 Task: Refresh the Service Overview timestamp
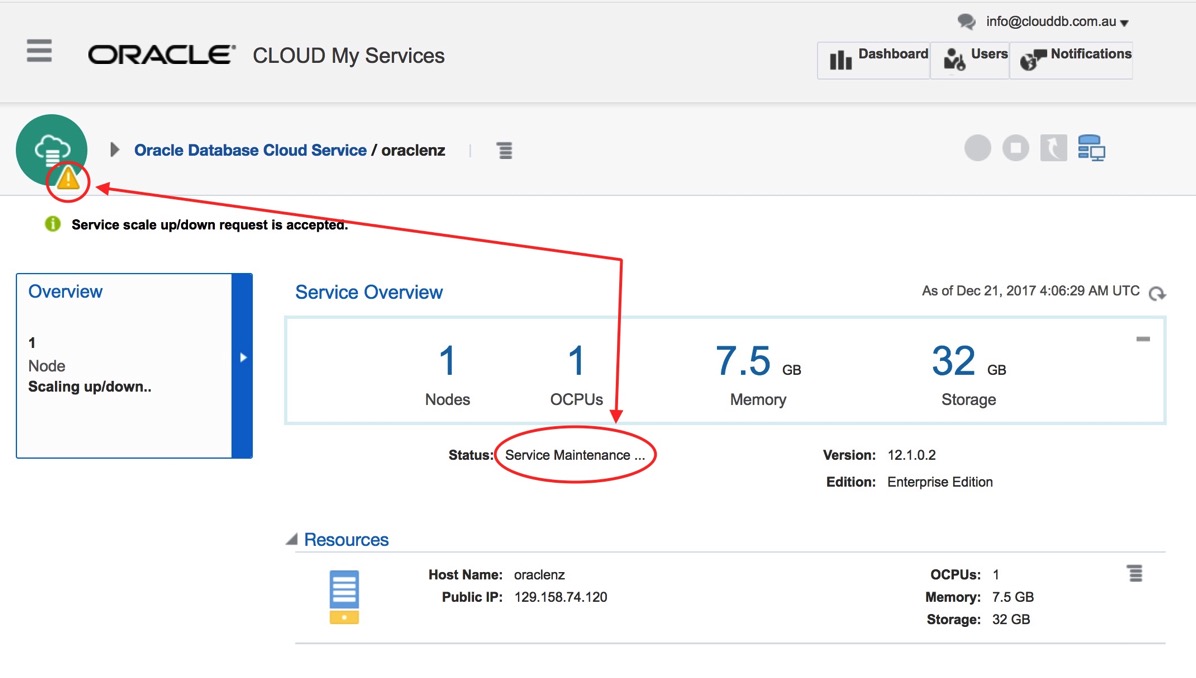[x=1157, y=293]
